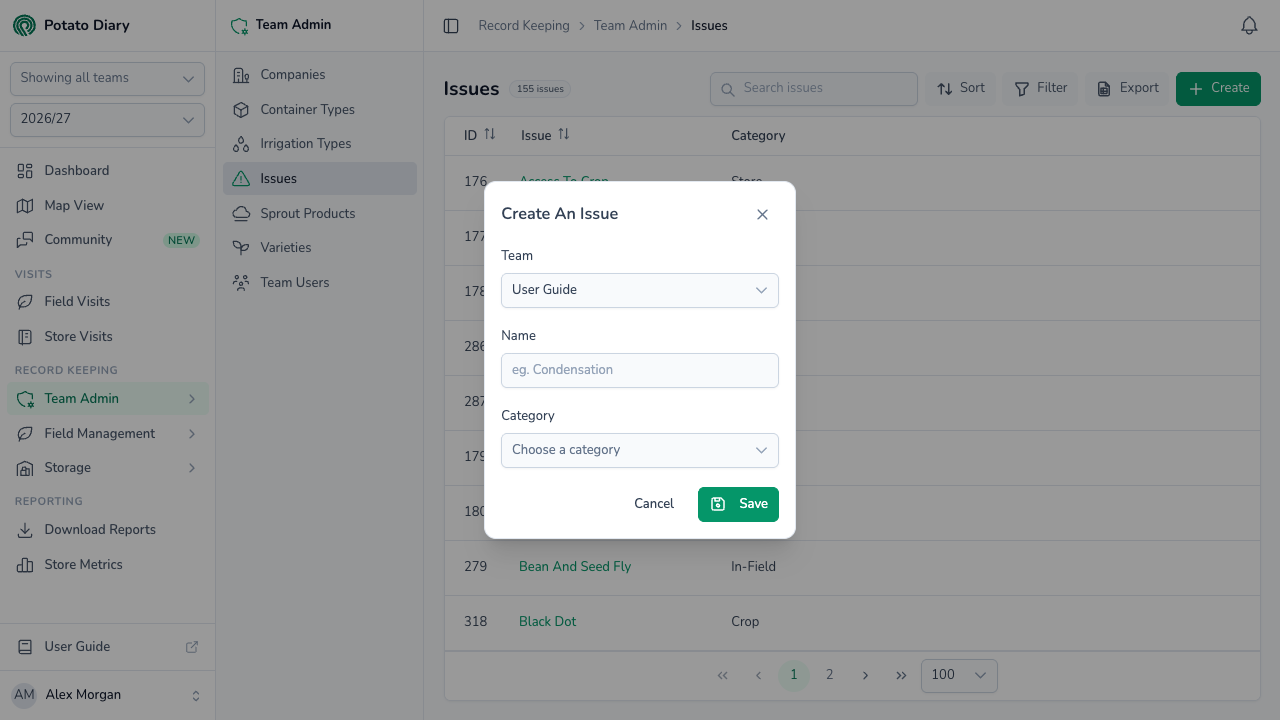Open the Choose a category dropdown

(640, 450)
